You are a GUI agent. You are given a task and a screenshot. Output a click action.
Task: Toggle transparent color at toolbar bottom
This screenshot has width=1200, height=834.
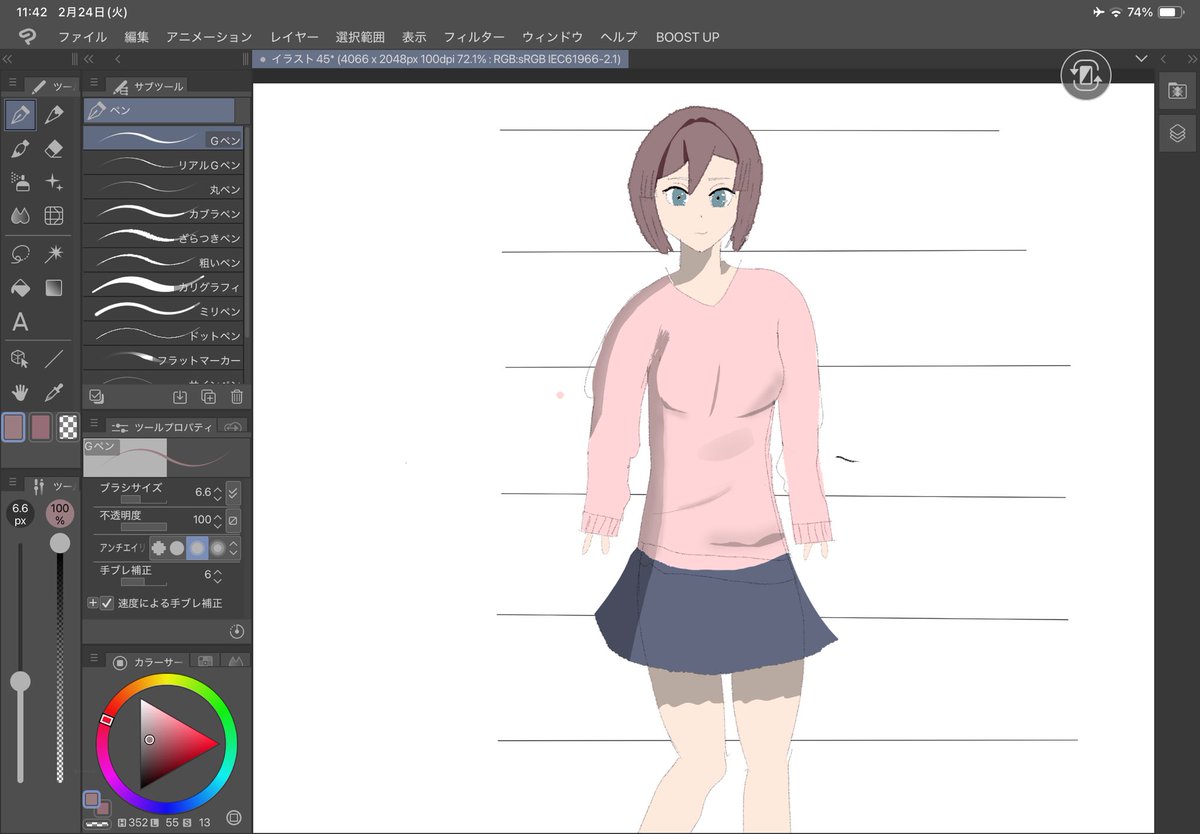[x=67, y=426]
